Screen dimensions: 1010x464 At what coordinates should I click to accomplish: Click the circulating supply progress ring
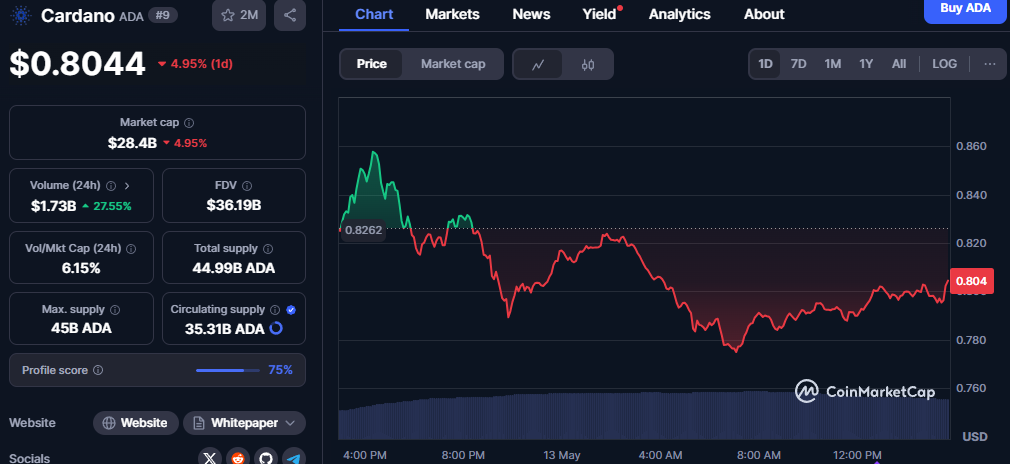276,329
